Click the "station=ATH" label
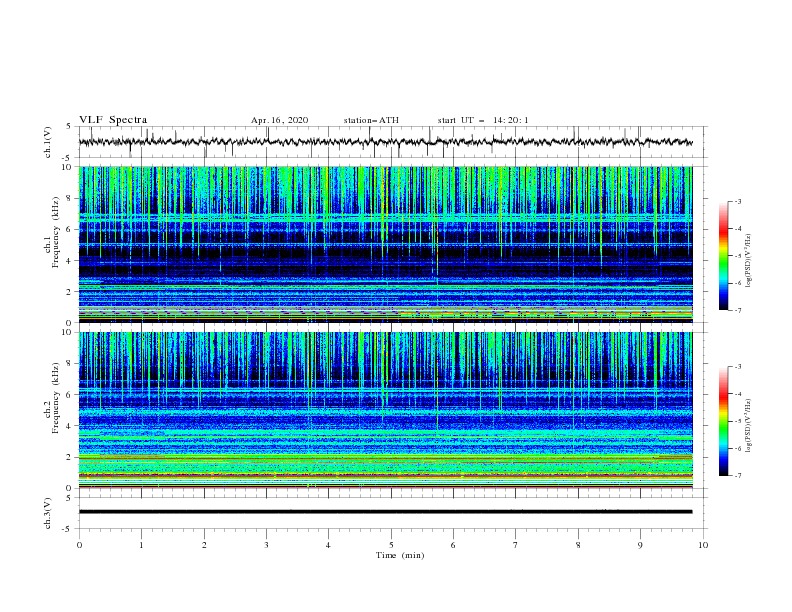 371,120
